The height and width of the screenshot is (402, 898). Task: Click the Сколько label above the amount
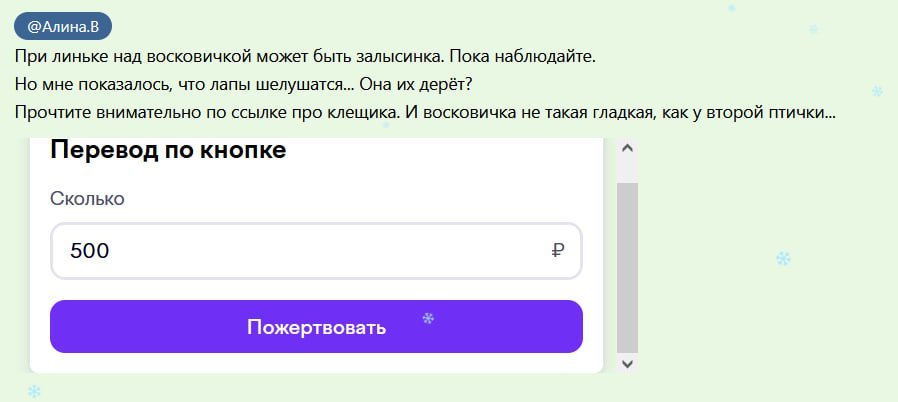click(x=87, y=198)
